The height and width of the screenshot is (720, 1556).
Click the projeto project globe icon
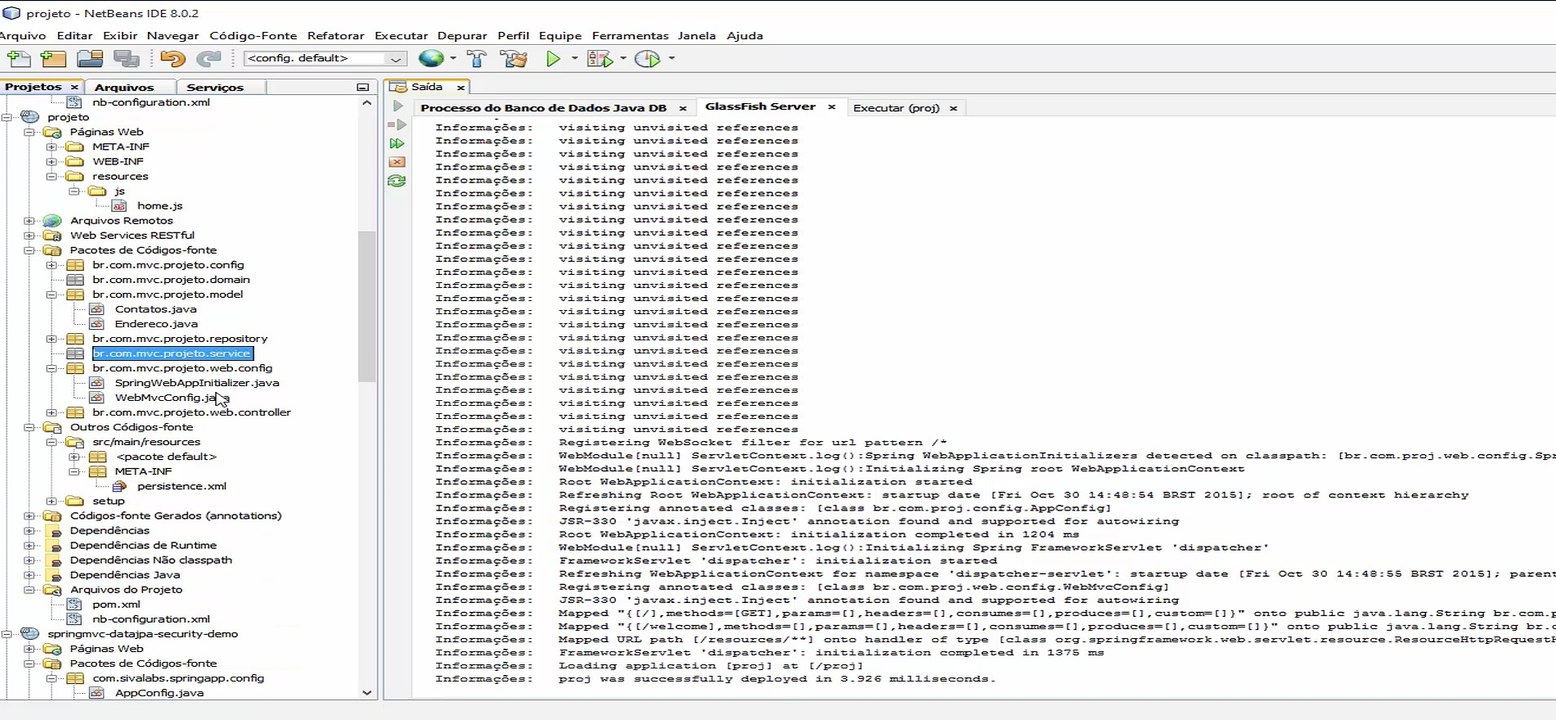(x=30, y=117)
